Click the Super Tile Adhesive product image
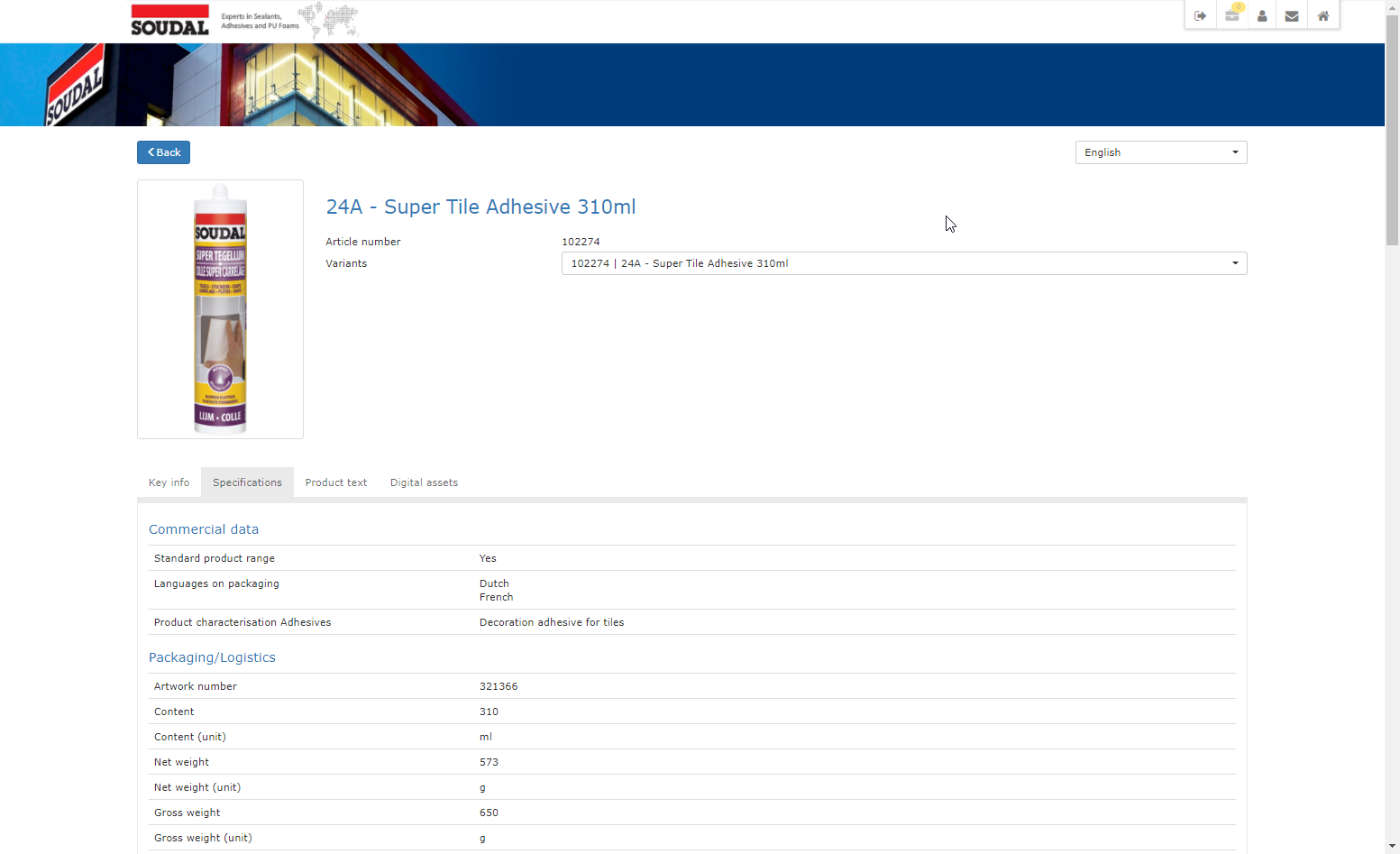Viewport: 1400px width, 854px height. click(x=220, y=309)
